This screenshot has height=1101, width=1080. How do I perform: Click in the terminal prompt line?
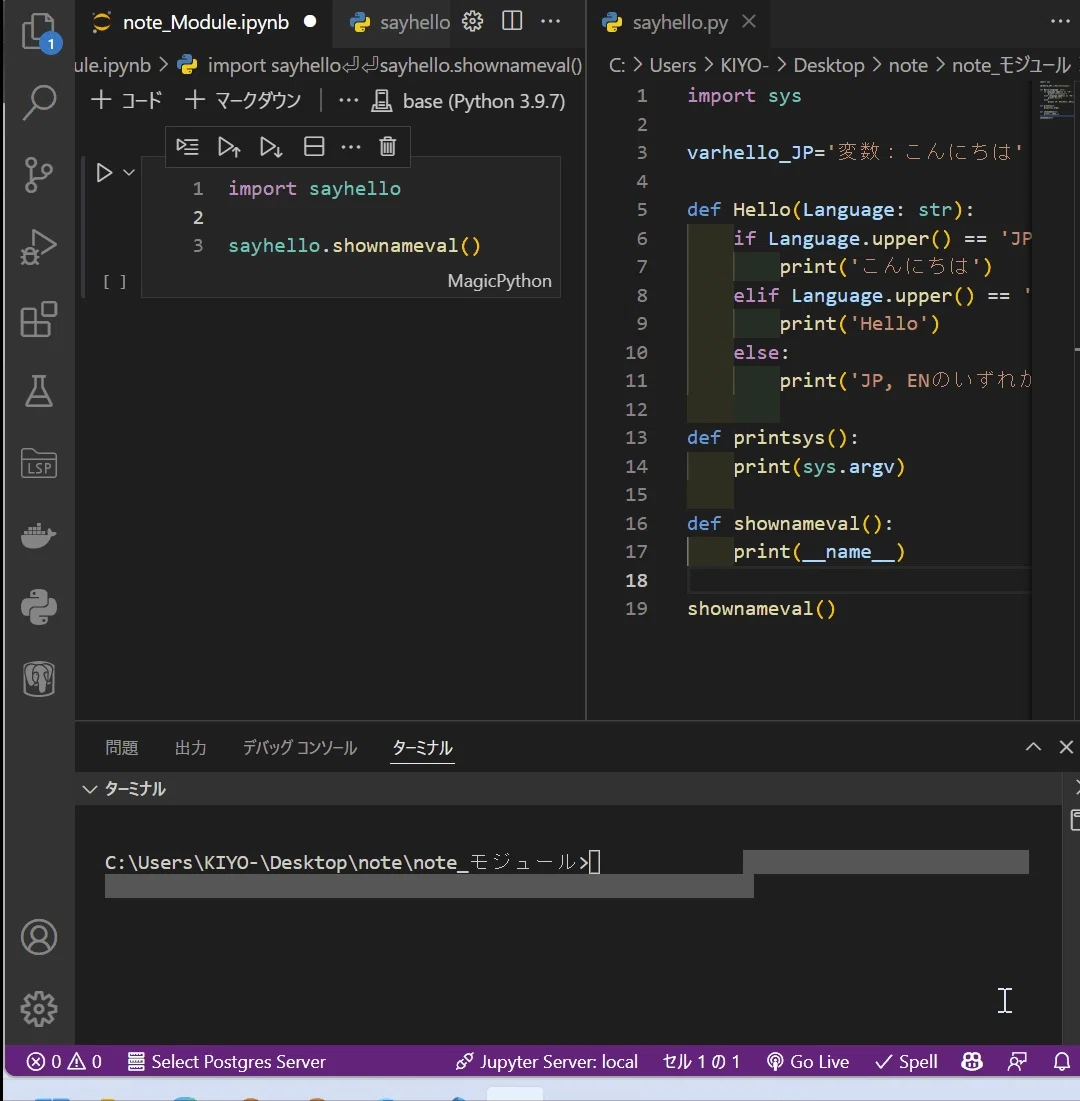353,862
